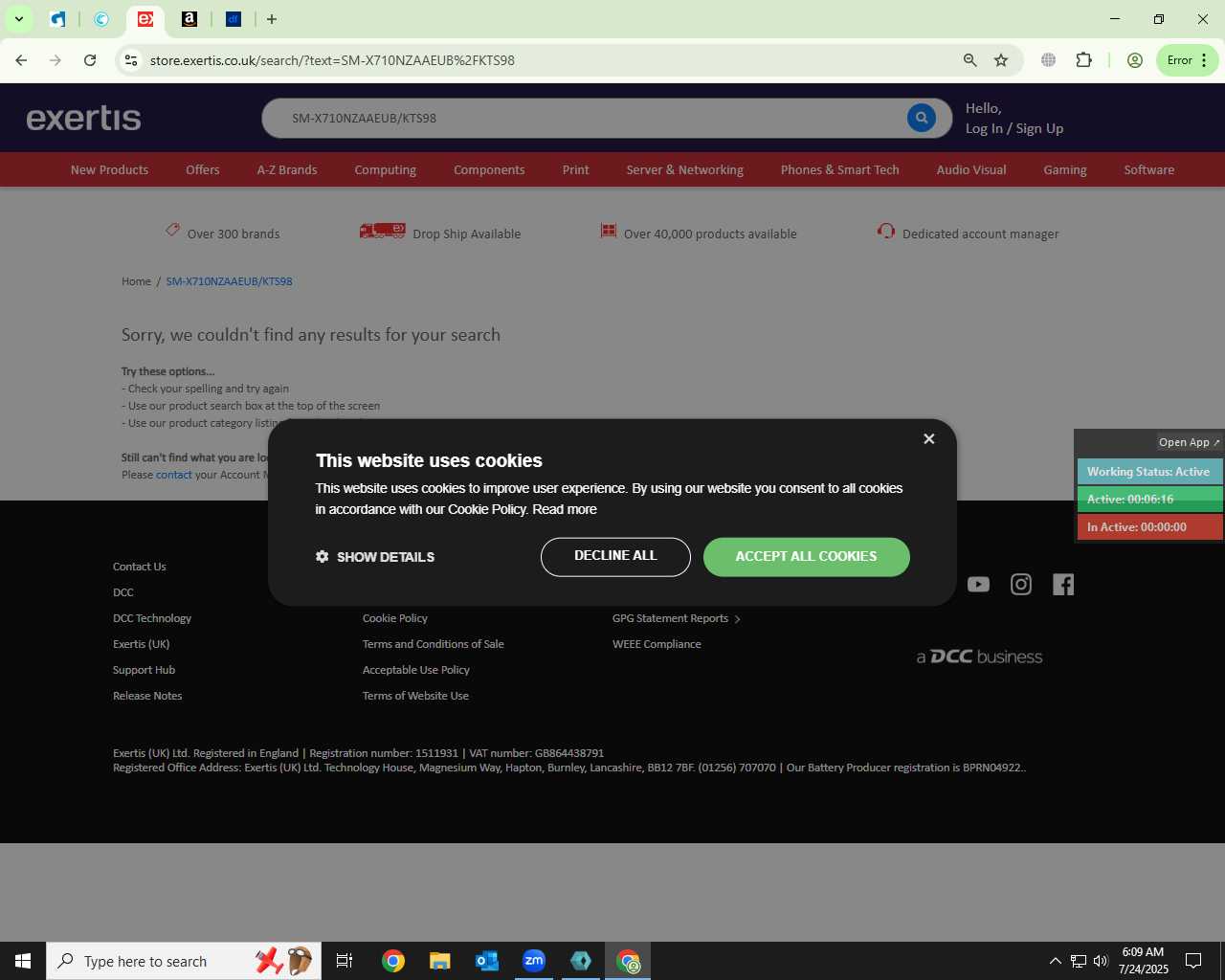1225x980 pixels.
Task: Click the Windows taskbar search box
Action: point(183,961)
